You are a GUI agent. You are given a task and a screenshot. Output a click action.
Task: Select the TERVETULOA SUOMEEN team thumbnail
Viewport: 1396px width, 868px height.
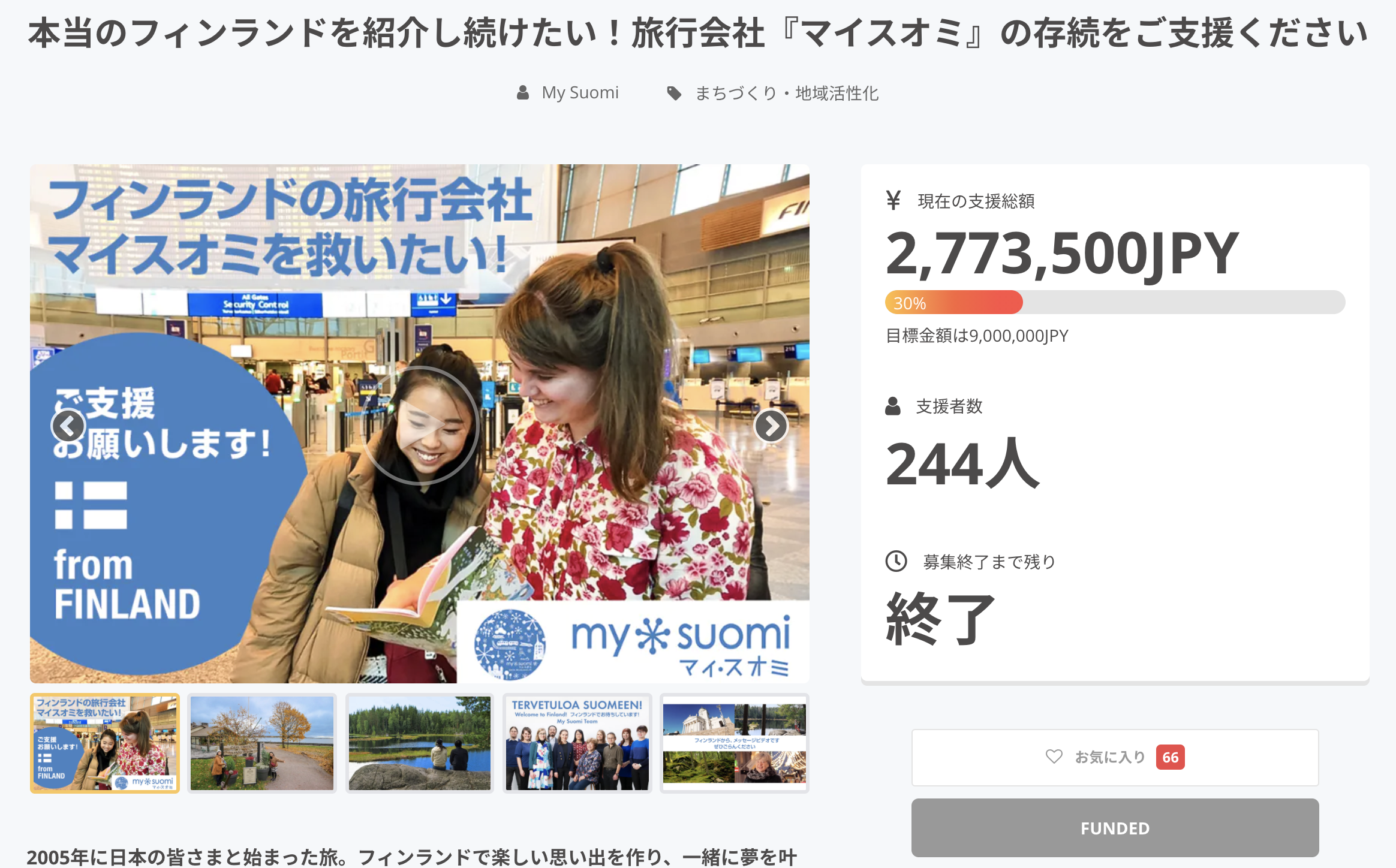[x=577, y=743]
